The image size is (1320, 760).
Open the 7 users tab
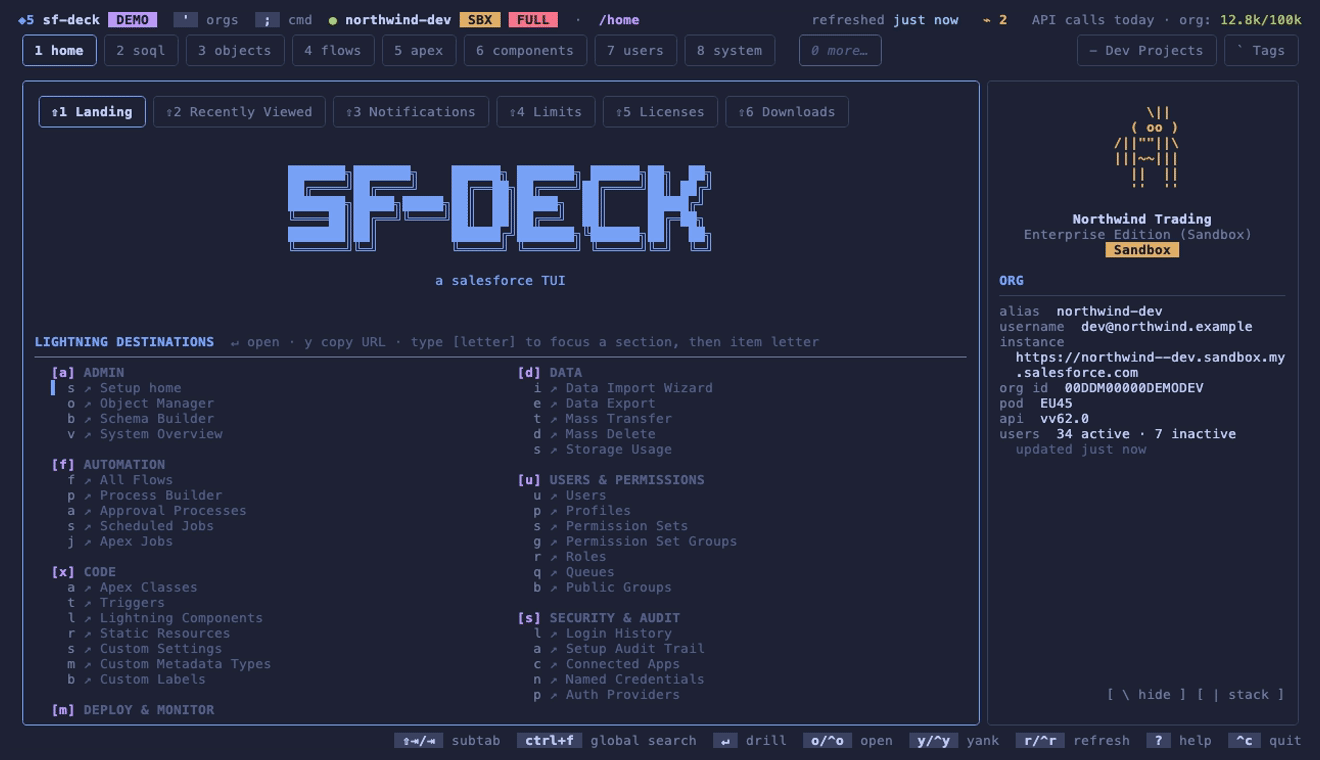pyautogui.click(x=635, y=50)
